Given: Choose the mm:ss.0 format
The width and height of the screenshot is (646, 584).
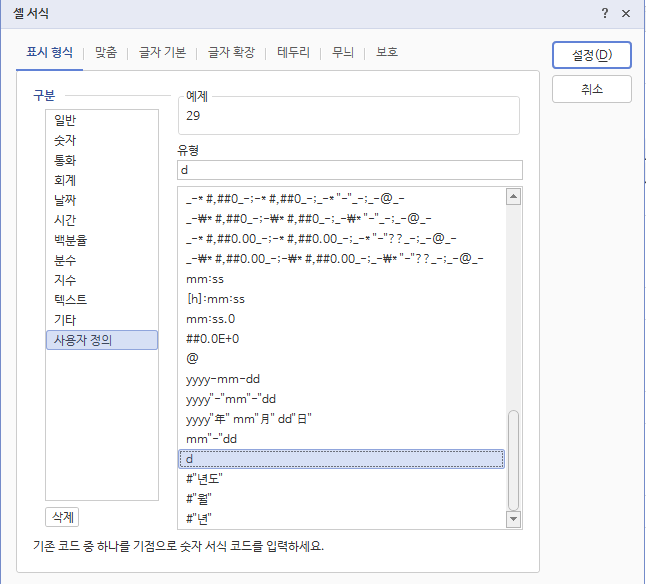Looking at the screenshot, I should (342, 319).
